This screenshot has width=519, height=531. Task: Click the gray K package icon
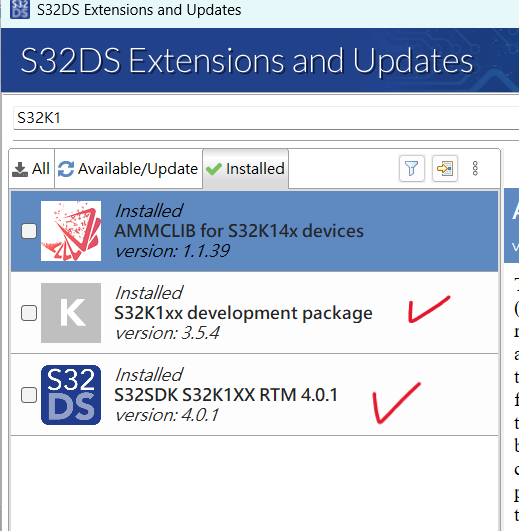point(71,313)
